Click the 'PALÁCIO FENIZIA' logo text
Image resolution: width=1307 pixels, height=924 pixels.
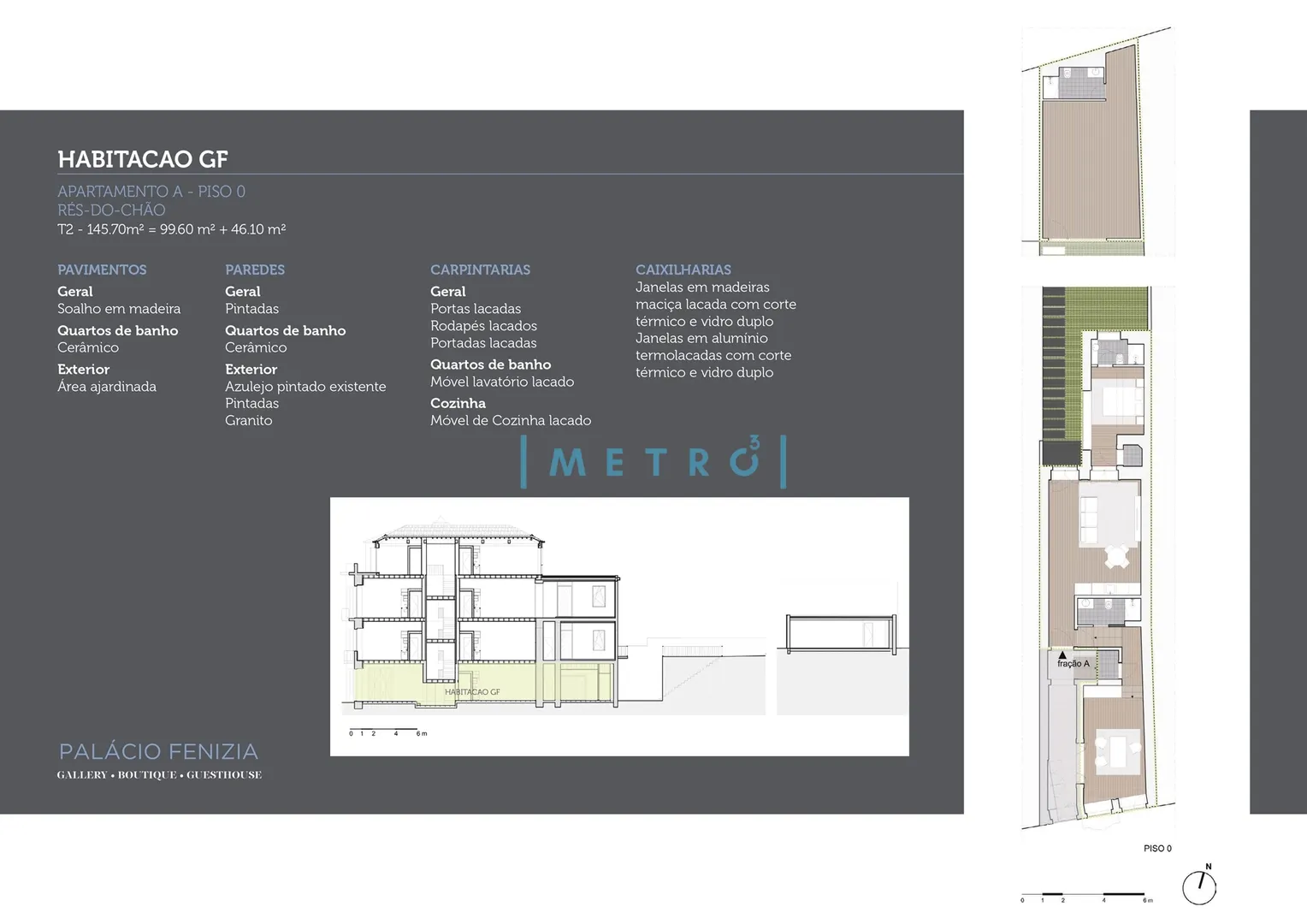point(158,752)
